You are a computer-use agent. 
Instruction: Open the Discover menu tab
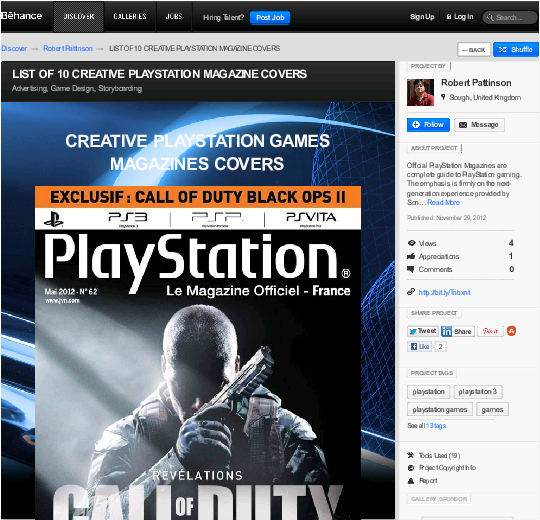click(x=79, y=17)
